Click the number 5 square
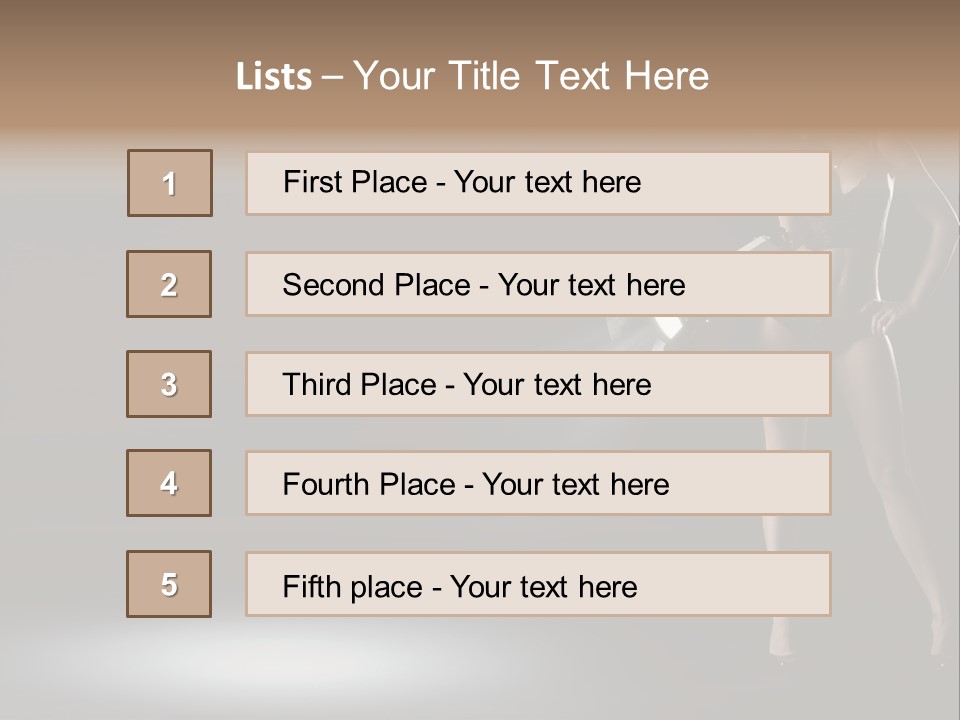This screenshot has width=960, height=720. pos(169,584)
